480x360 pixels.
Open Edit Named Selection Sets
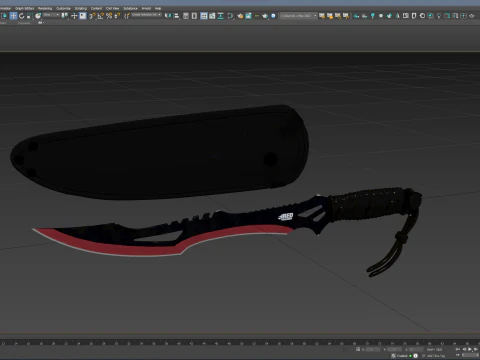tap(127, 16)
